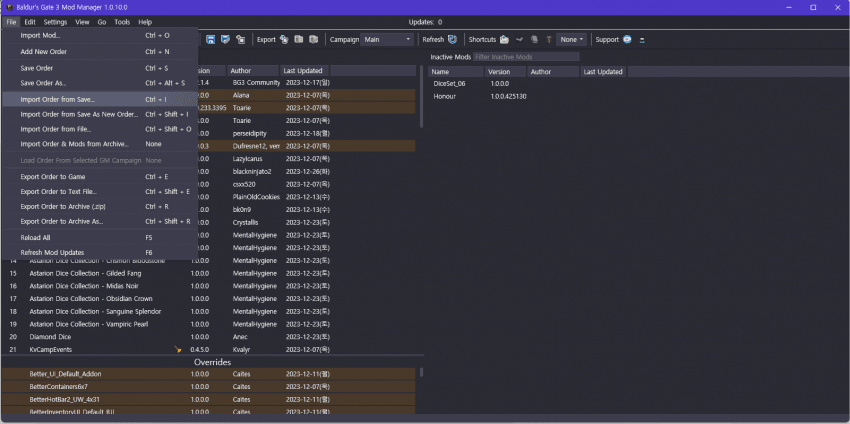Choose Import Order from Save...
The width and height of the screenshot is (850, 424).
100,100
